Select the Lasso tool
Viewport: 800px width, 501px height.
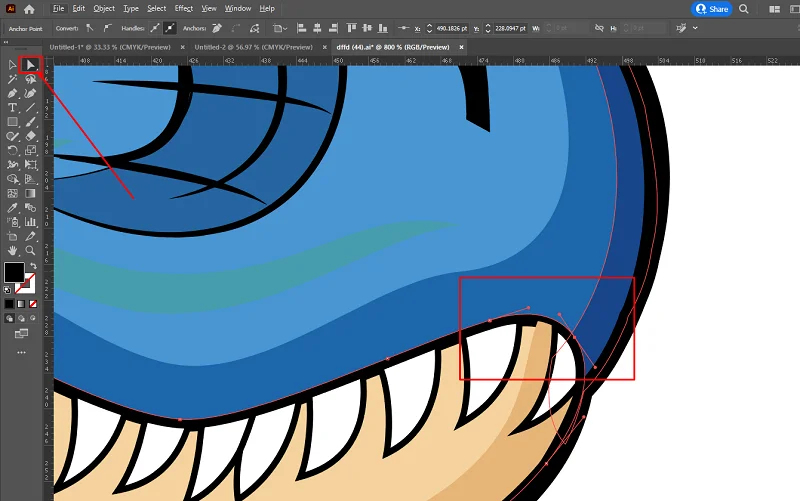(x=31, y=79)
